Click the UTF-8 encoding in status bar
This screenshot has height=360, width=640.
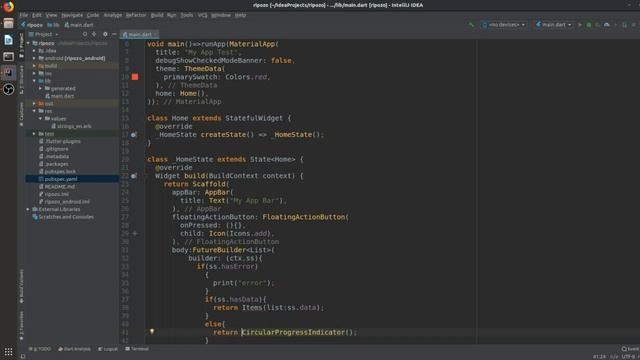(629, 356)
